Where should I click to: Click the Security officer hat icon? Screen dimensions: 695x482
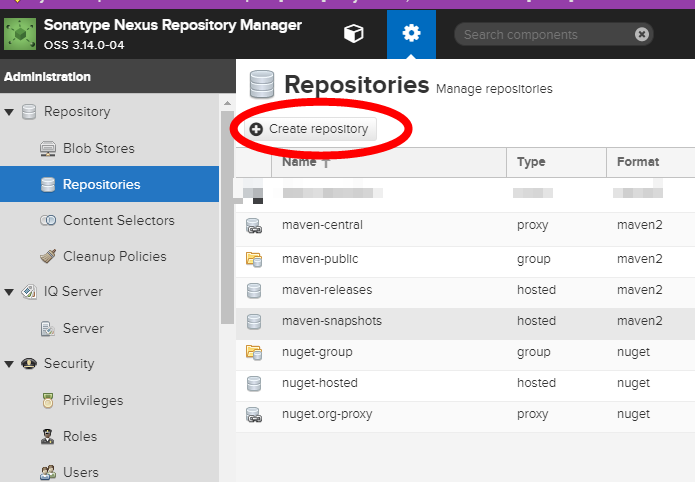click(29, 364)
